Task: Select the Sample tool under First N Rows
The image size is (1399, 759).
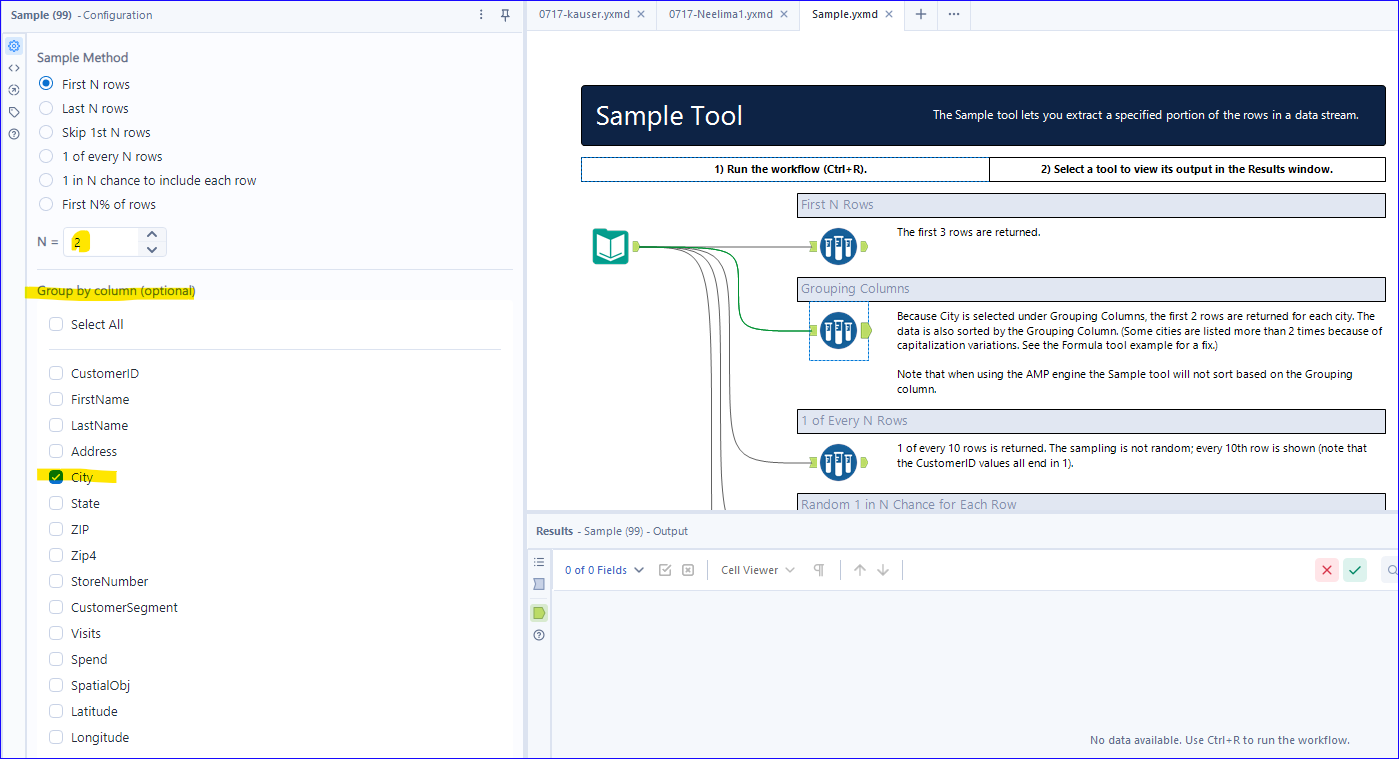Action: tap(838, 245)
